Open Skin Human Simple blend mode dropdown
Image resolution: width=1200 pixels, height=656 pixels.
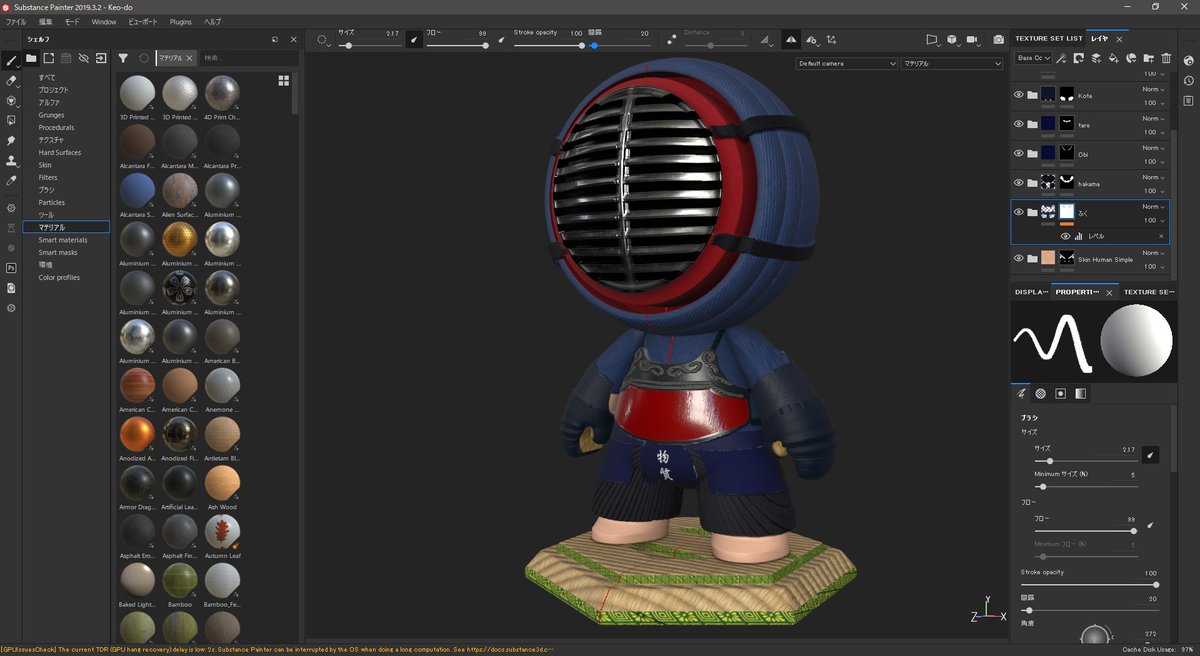(1154, 252)
